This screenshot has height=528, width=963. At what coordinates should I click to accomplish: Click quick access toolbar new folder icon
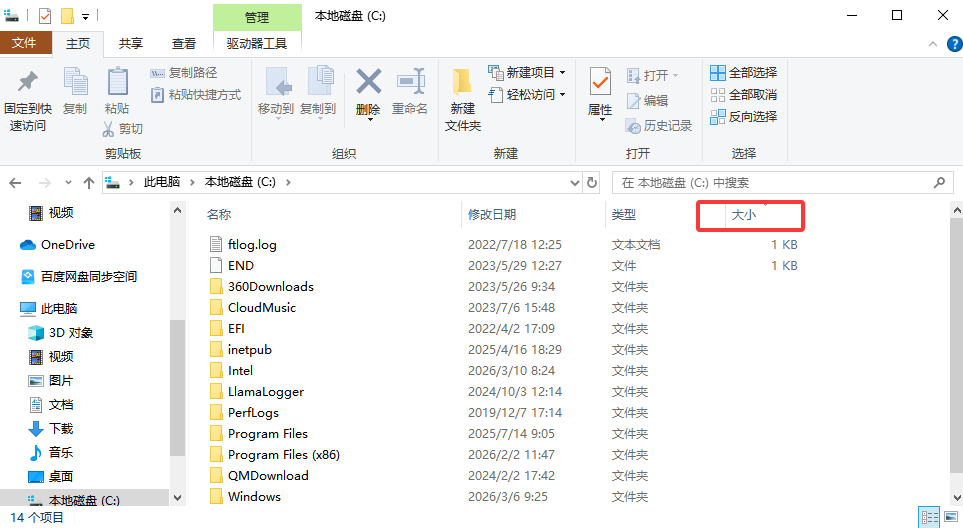click(x=68, y=16)
